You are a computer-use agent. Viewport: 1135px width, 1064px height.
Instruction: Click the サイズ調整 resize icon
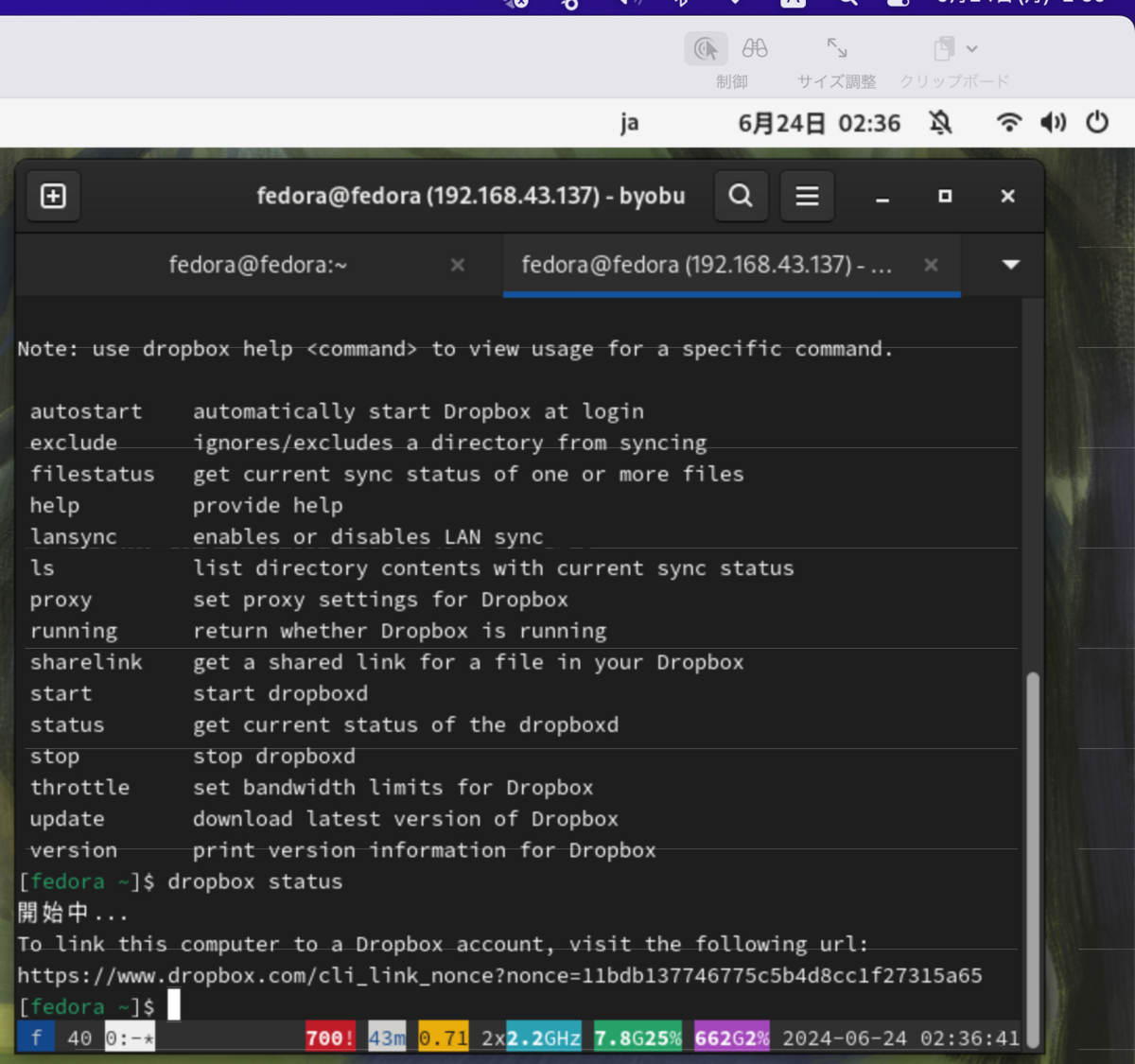point(835,48)
